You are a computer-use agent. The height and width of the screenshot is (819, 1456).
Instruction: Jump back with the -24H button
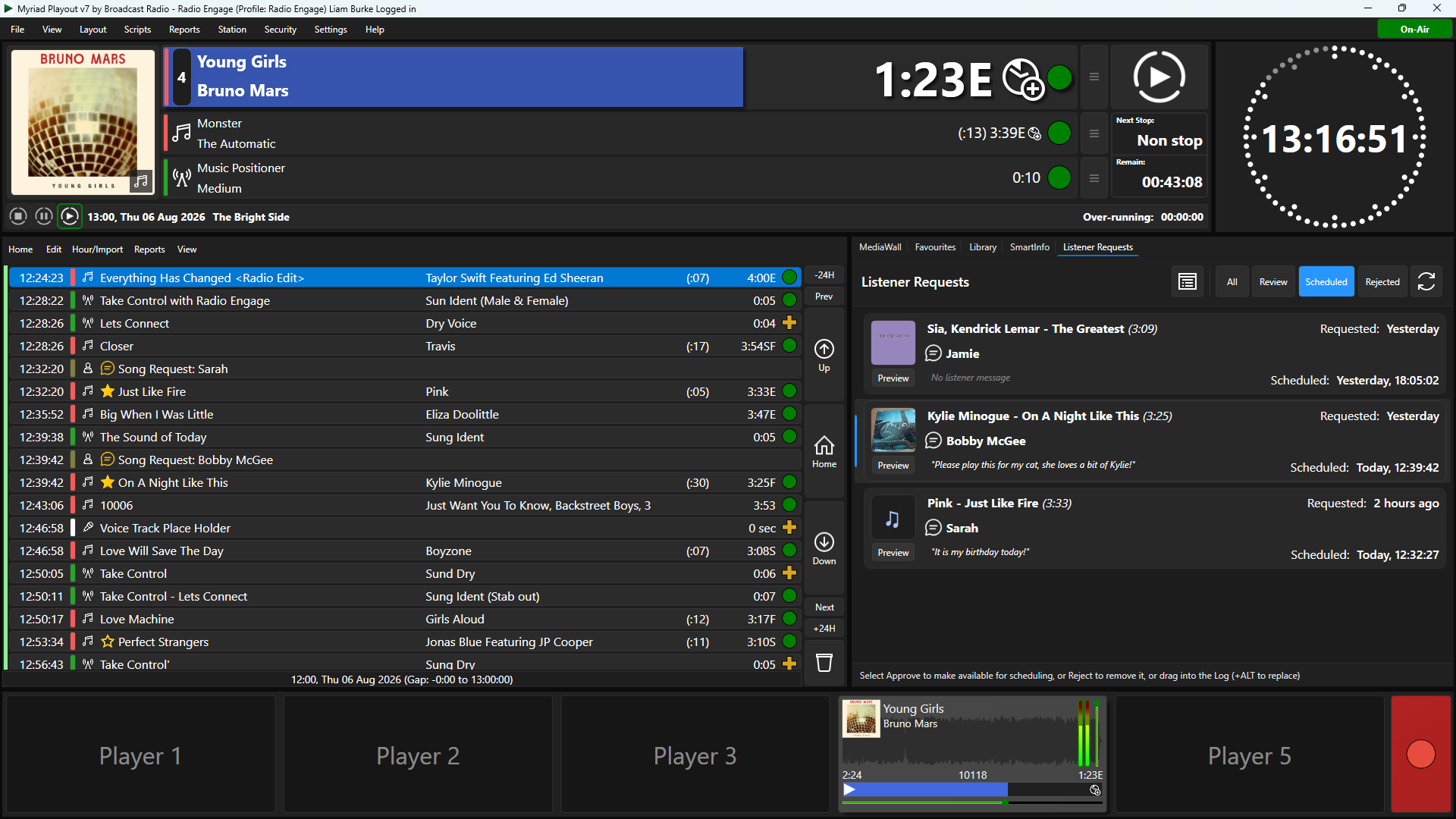tap(824, 275)
